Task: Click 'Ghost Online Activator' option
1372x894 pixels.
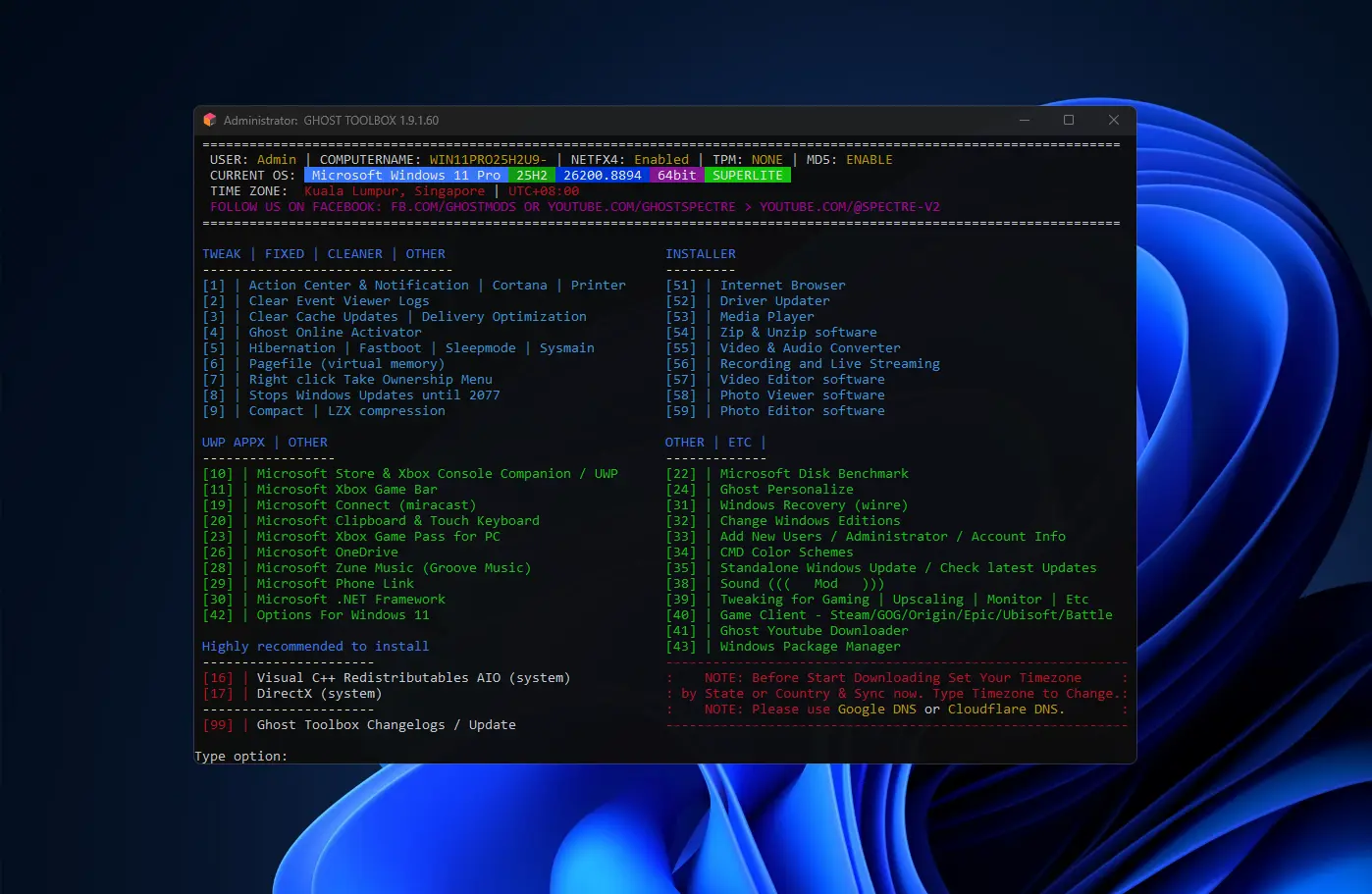Action: pyautogui.click(x=336, y=333)
